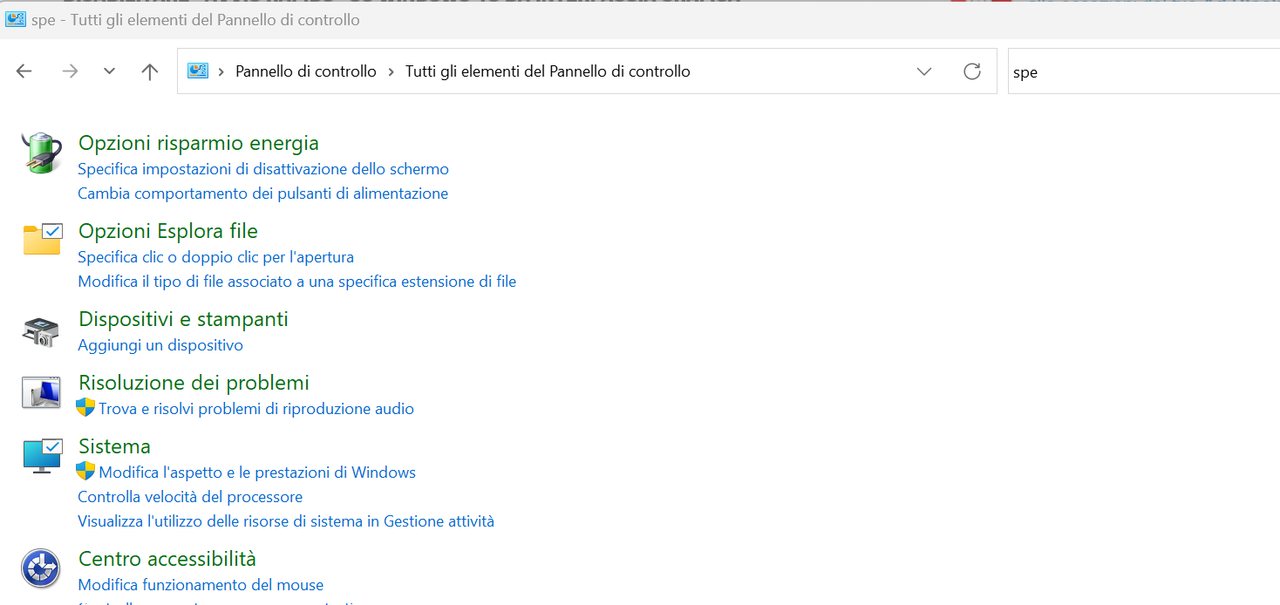Expand the chevron before Pannello di controllo
Viewport: 1280px width, 605px height.
(x=221, y=71)
